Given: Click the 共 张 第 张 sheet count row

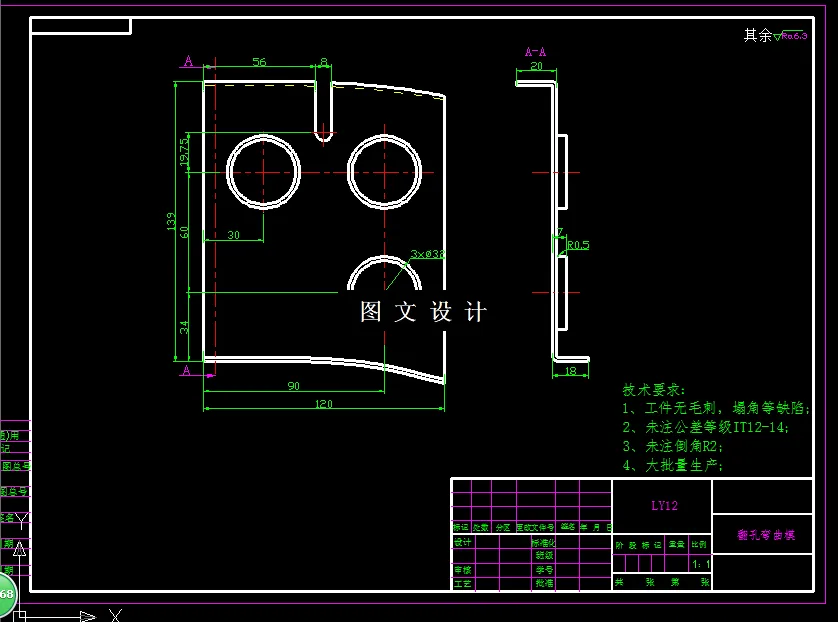Looking at the screenshot, I should pyautogui.click(x=662, y=582).
